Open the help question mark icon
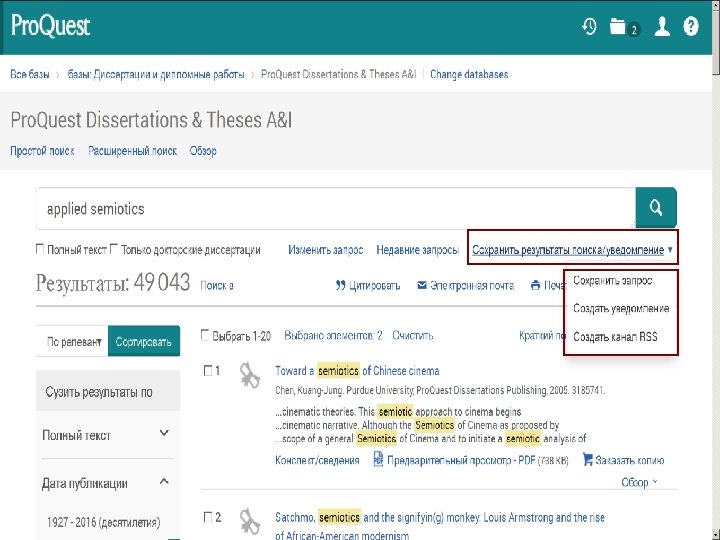The image size is (720, 540). (691, 26)
